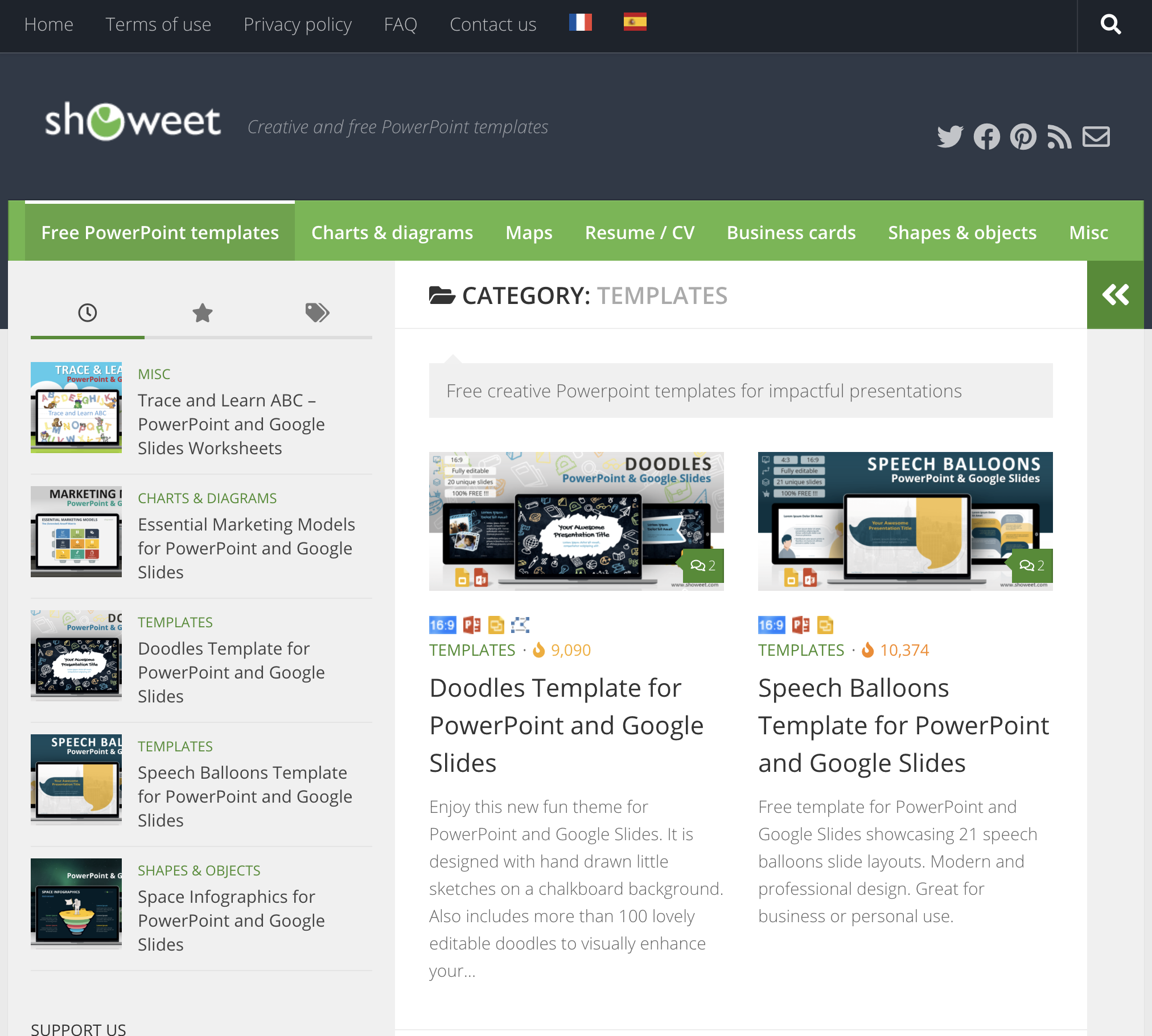Select the tags tab icon
This screenshot has height=1036, width=1152.
click(x=317, y=313)
